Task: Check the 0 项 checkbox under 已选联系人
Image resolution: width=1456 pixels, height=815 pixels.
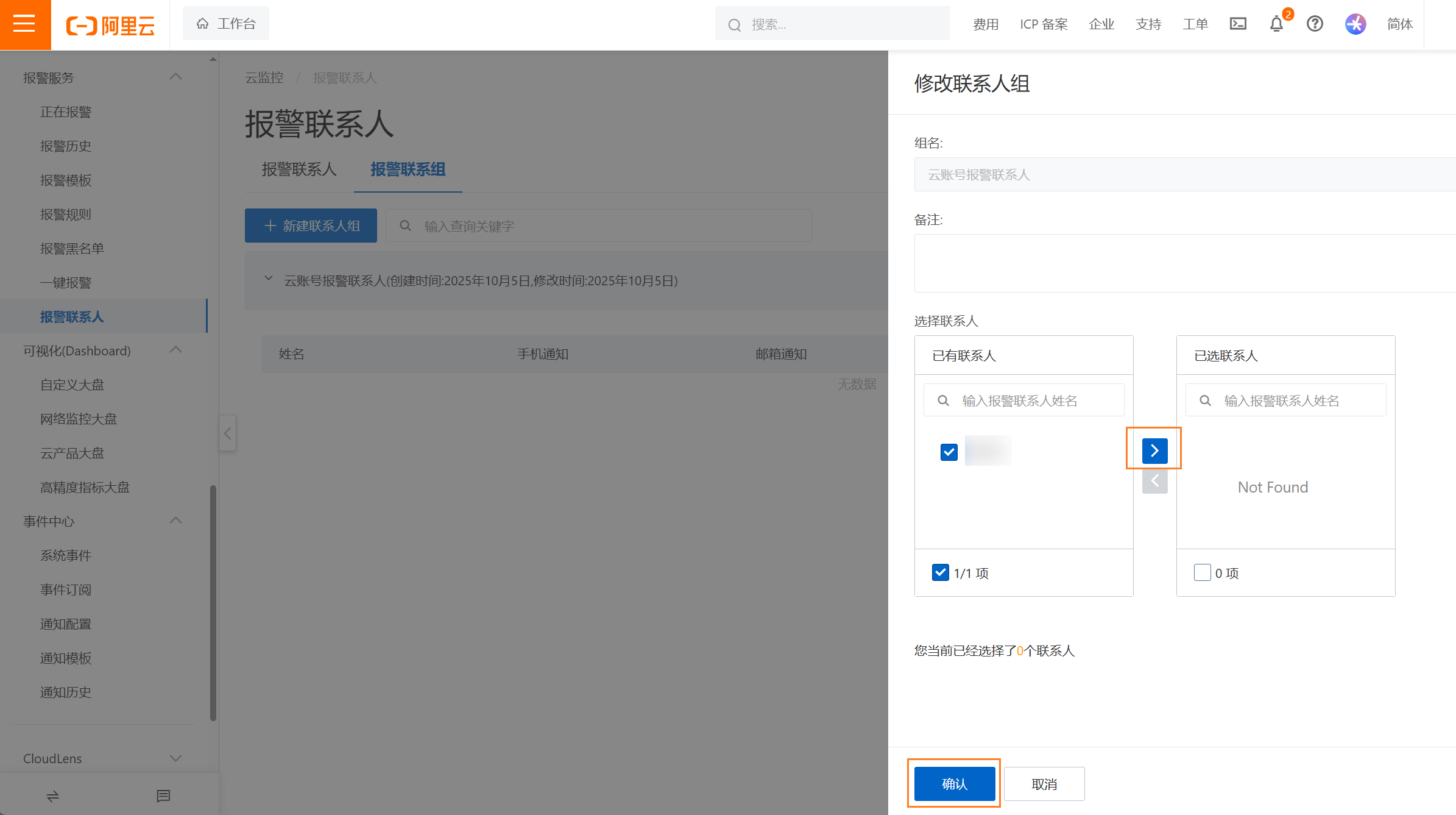Action: (1202, 572)
